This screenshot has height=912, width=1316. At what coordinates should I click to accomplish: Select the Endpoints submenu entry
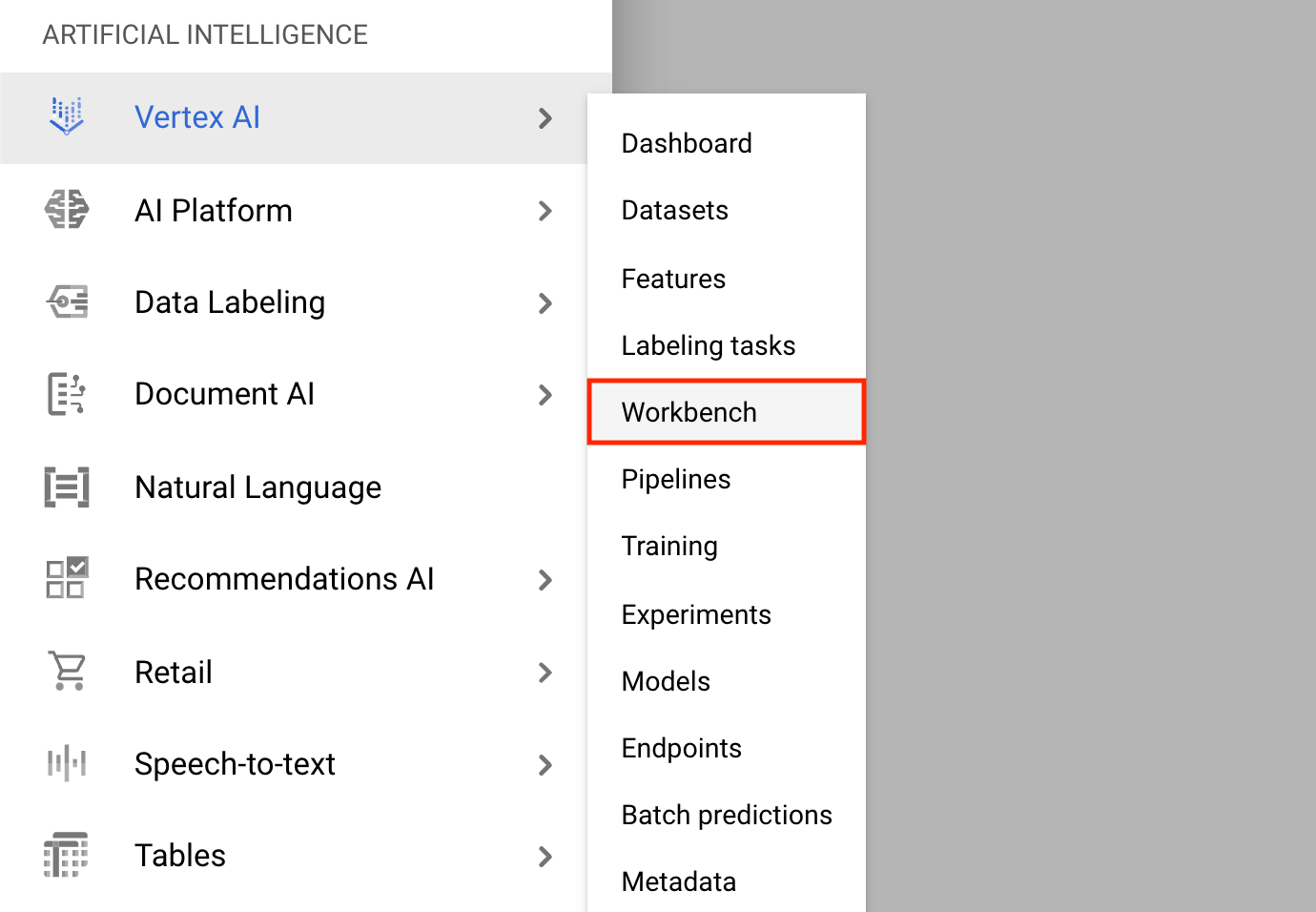pyautogui.click(x=682, y=748)
